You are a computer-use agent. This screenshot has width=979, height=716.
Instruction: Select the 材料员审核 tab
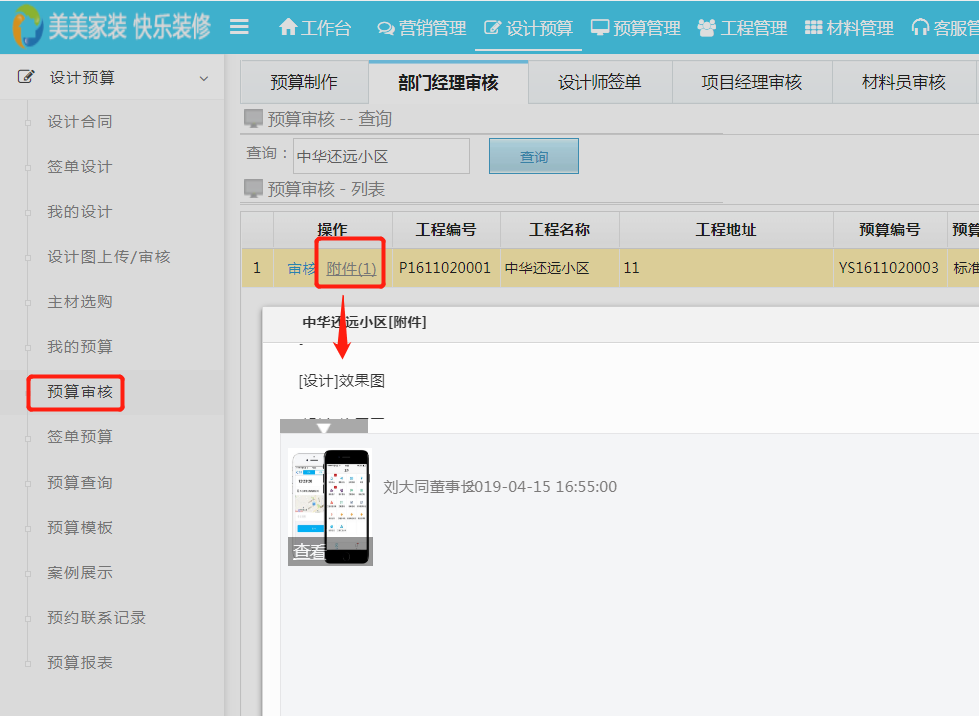point(903,81)
